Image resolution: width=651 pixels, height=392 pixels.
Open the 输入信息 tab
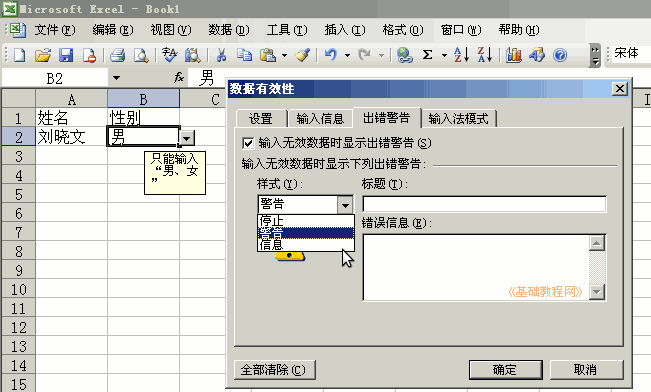[x=320, y=119]
